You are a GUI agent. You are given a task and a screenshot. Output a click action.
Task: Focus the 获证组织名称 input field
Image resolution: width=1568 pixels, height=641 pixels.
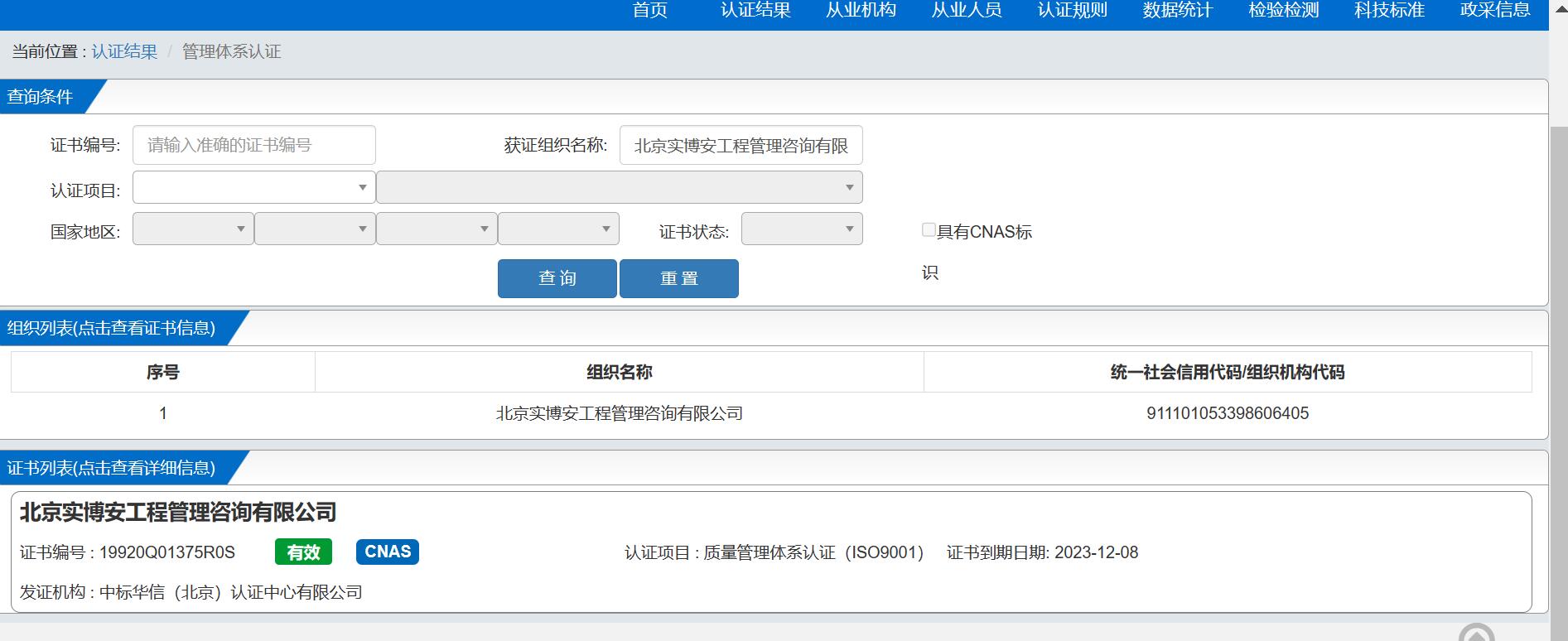(x=741, y=145)
